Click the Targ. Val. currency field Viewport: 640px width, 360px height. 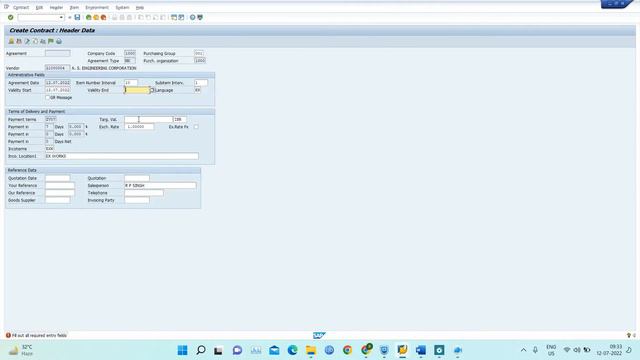pyautogui.click(x=180, y=120)
